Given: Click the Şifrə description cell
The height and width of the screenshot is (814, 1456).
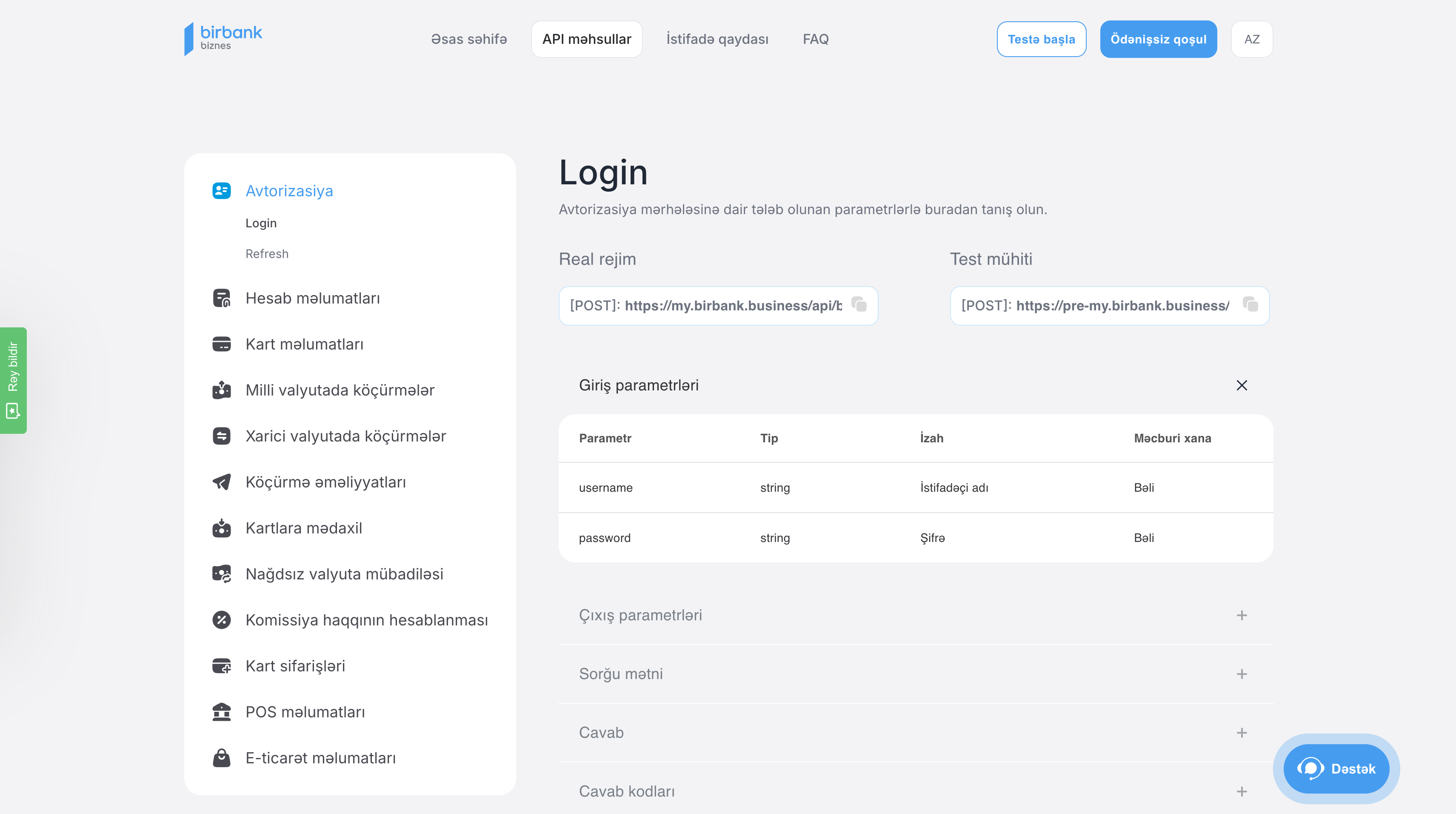Looking at the screenshot, I should point(932,538).
